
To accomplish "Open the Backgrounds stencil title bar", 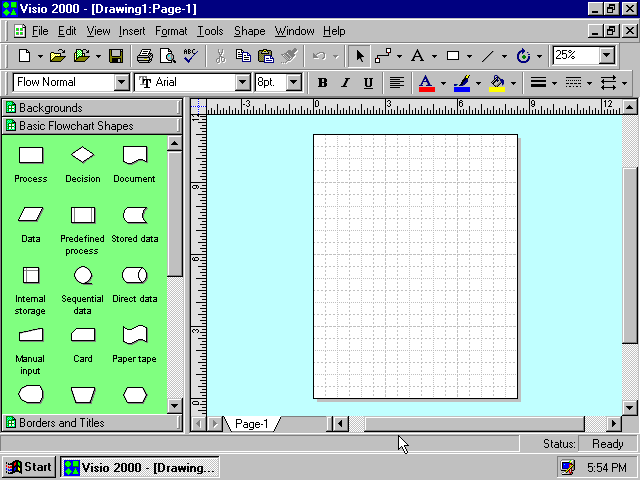I will coord(92,108).
